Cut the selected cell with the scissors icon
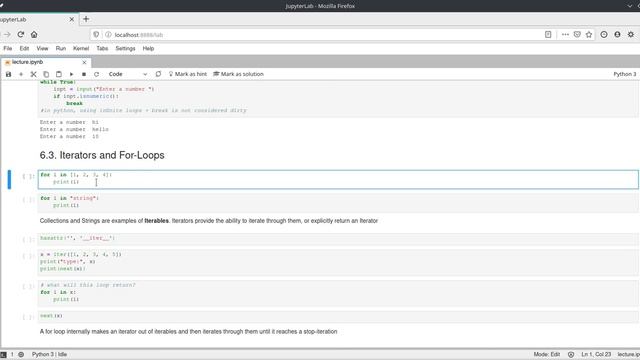 tap(33, 74)
